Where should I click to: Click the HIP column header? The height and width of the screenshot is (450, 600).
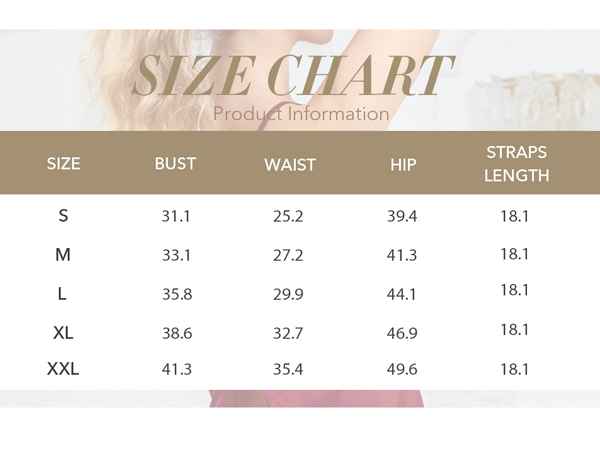coord(403,165)
